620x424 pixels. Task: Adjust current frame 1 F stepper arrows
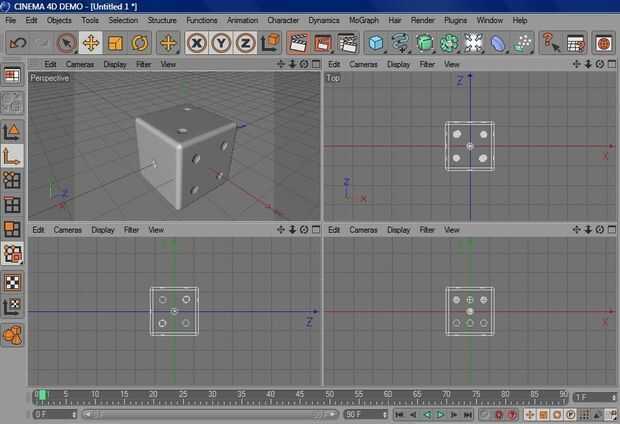(x=614, y=397)
